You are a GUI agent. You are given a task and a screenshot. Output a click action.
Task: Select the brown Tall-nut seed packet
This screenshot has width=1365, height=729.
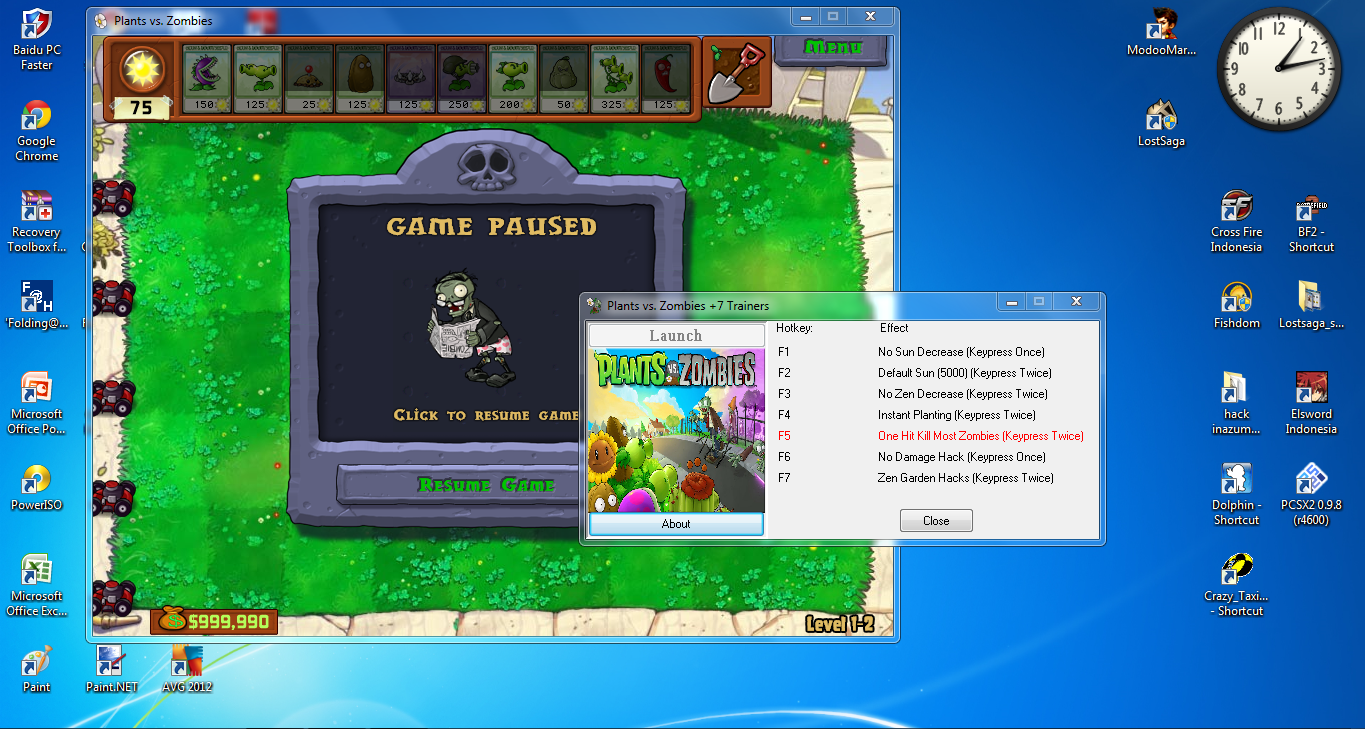pos(359,78)
